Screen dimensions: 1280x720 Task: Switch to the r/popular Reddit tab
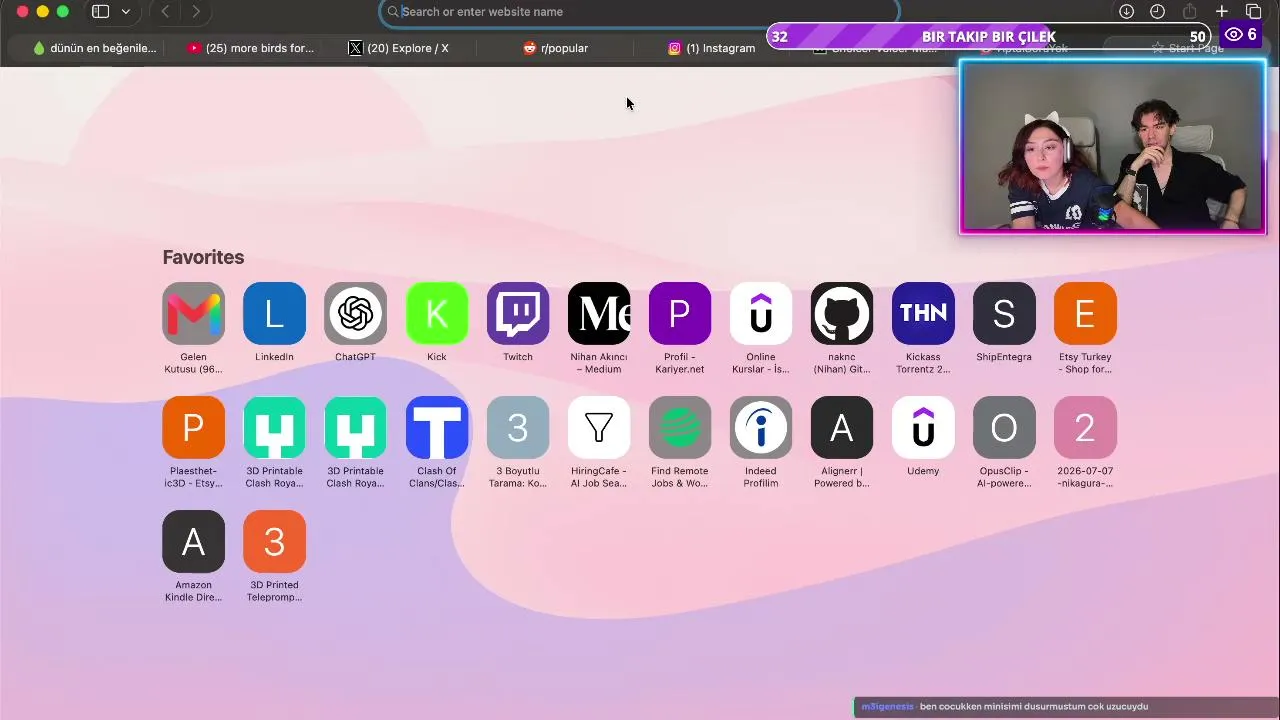(x=556, y=48)
